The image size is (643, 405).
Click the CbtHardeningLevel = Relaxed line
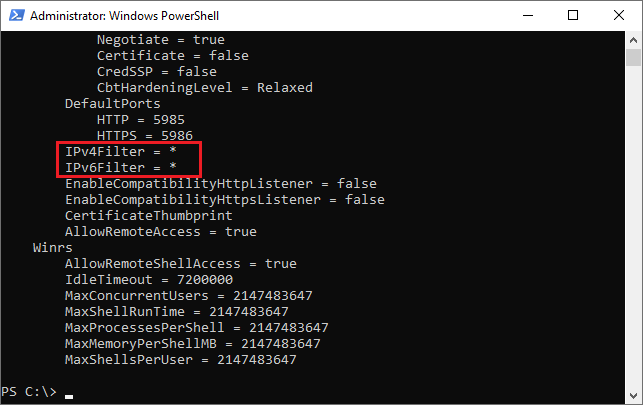pos(205,88)
